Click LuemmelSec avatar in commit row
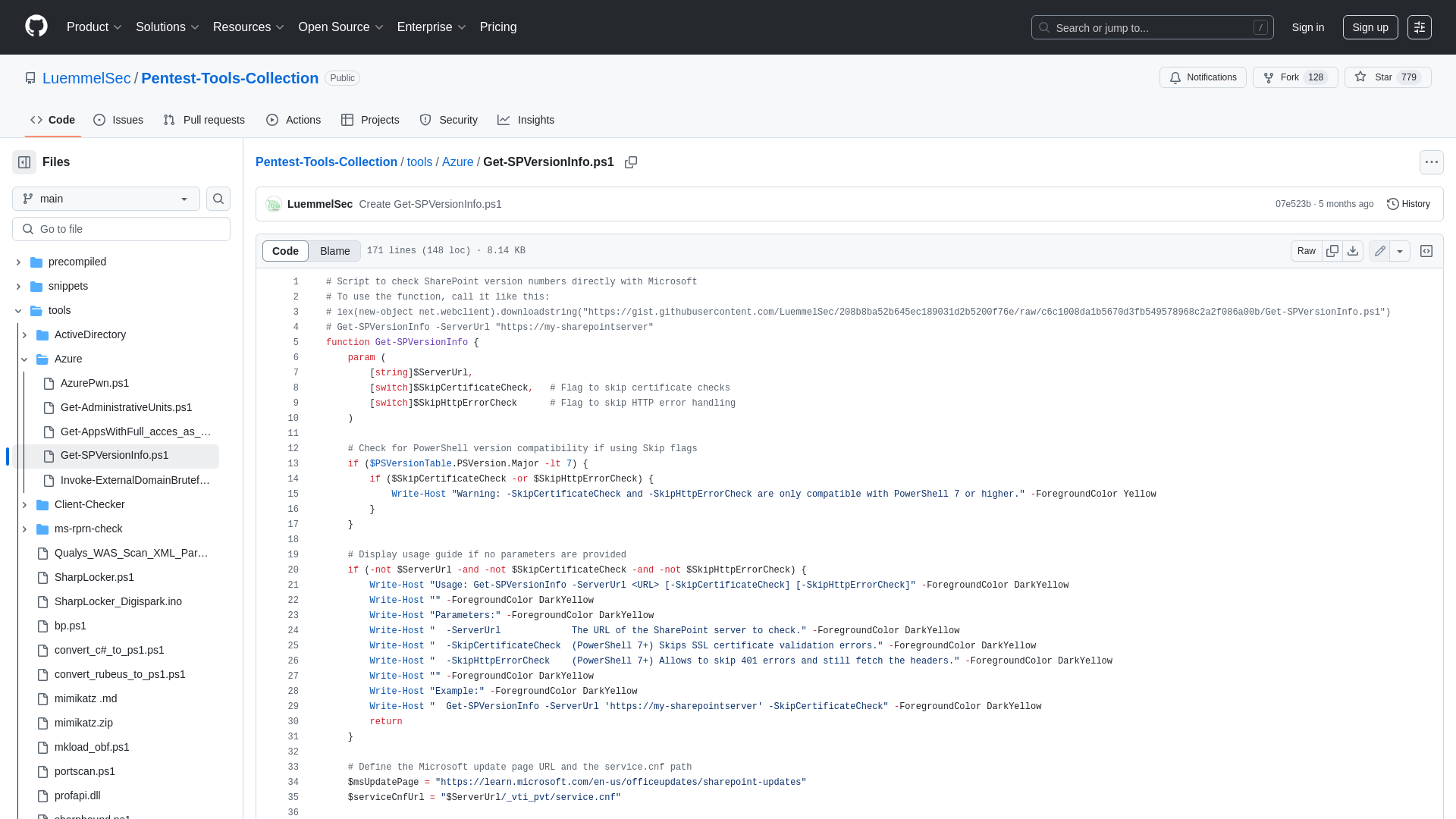1456x819 pixels. [x=274, y=204]
